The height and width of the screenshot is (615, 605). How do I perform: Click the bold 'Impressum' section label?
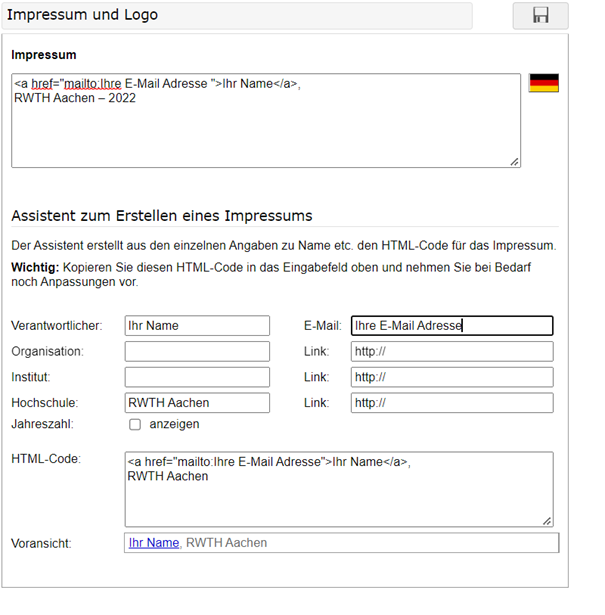[44, 55]
